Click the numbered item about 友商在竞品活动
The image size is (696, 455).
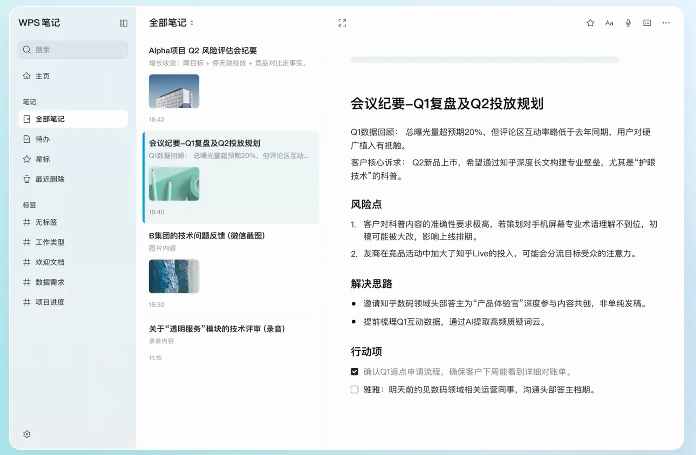[501, 253]
